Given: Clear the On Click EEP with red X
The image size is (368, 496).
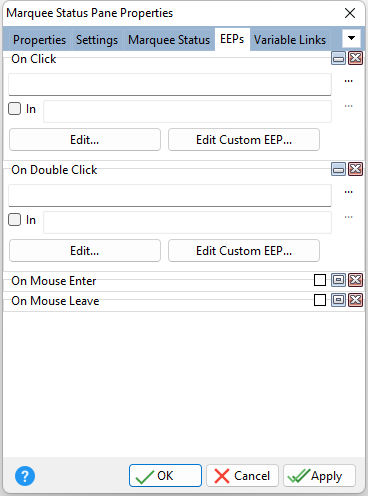Looking at the screenshot, I should (355, 58).
